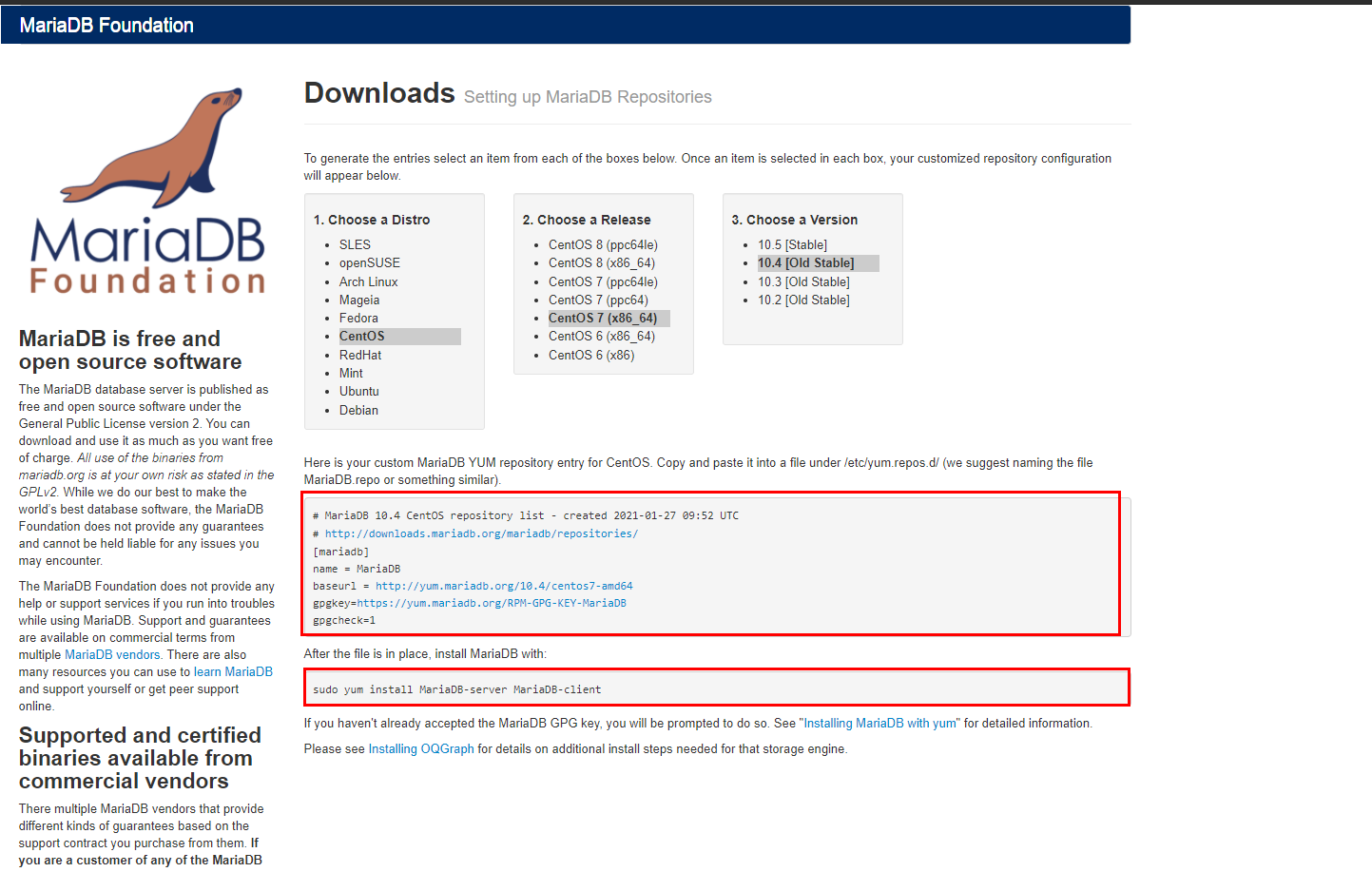This screenshot has width=1372, height=872.
Task: Choose CentOS 6 (x86_64) release
Action: point(602,336)
